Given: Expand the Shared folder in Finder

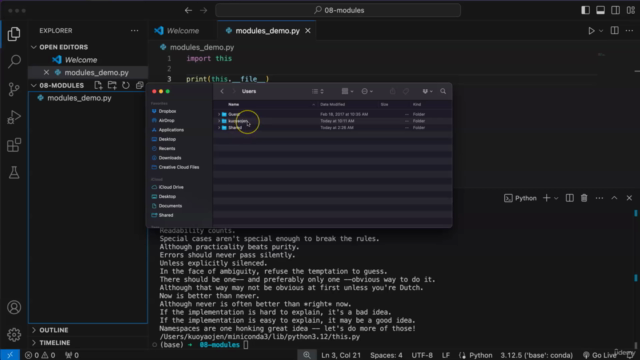Looking at the screenshot, I should [219, 128].
